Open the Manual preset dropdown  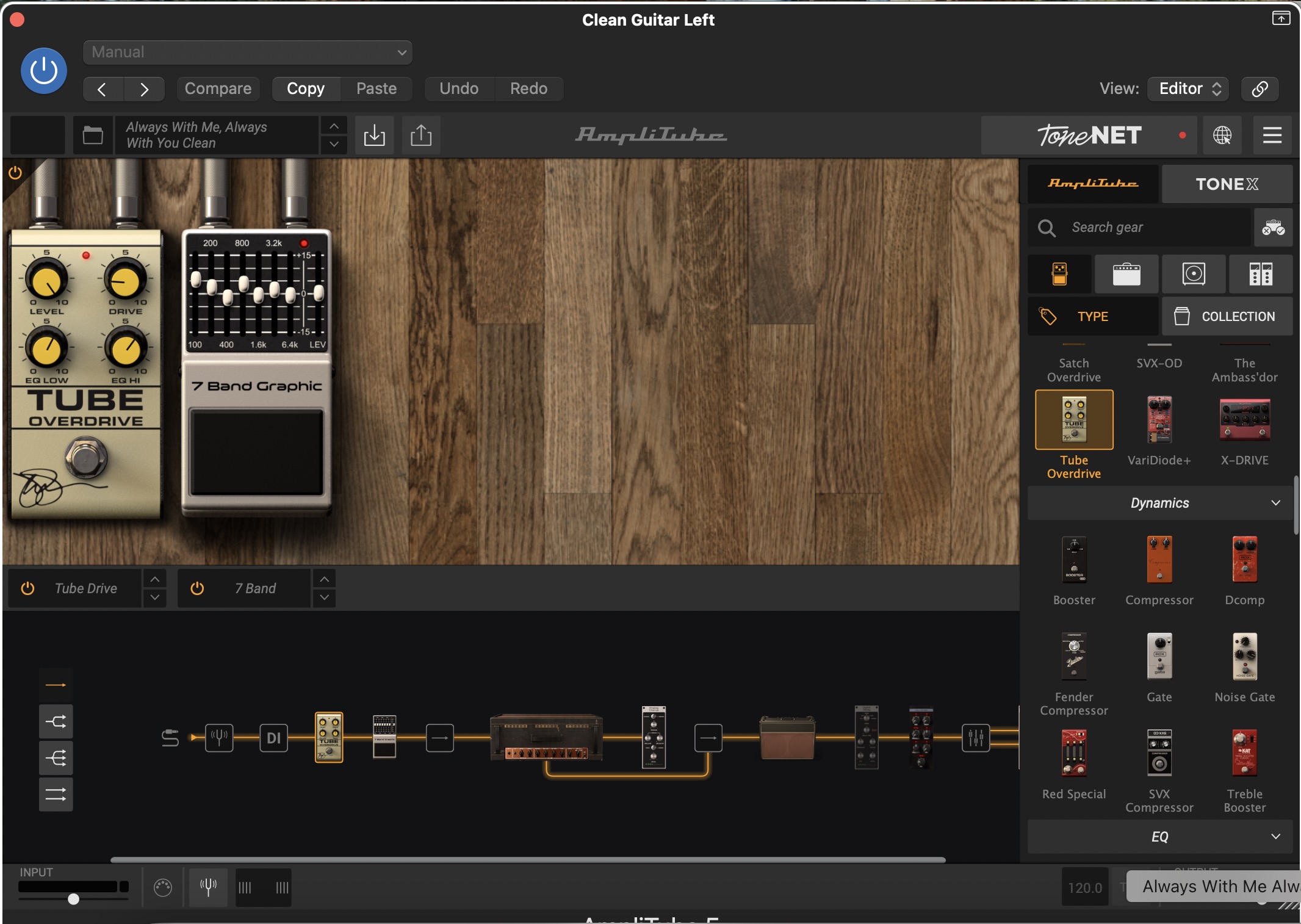(247, 52)
